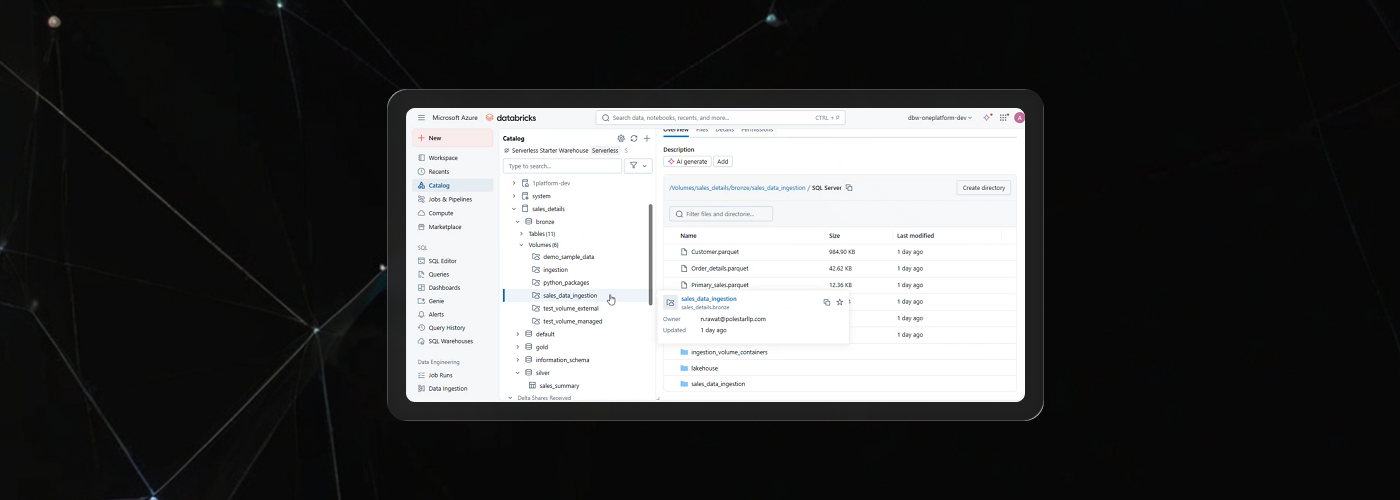The height and width of the screenshot is (500, 1400).
Task: Collapse the sales_details catalog
Action: pyautogui.click(x=514, y=209)
